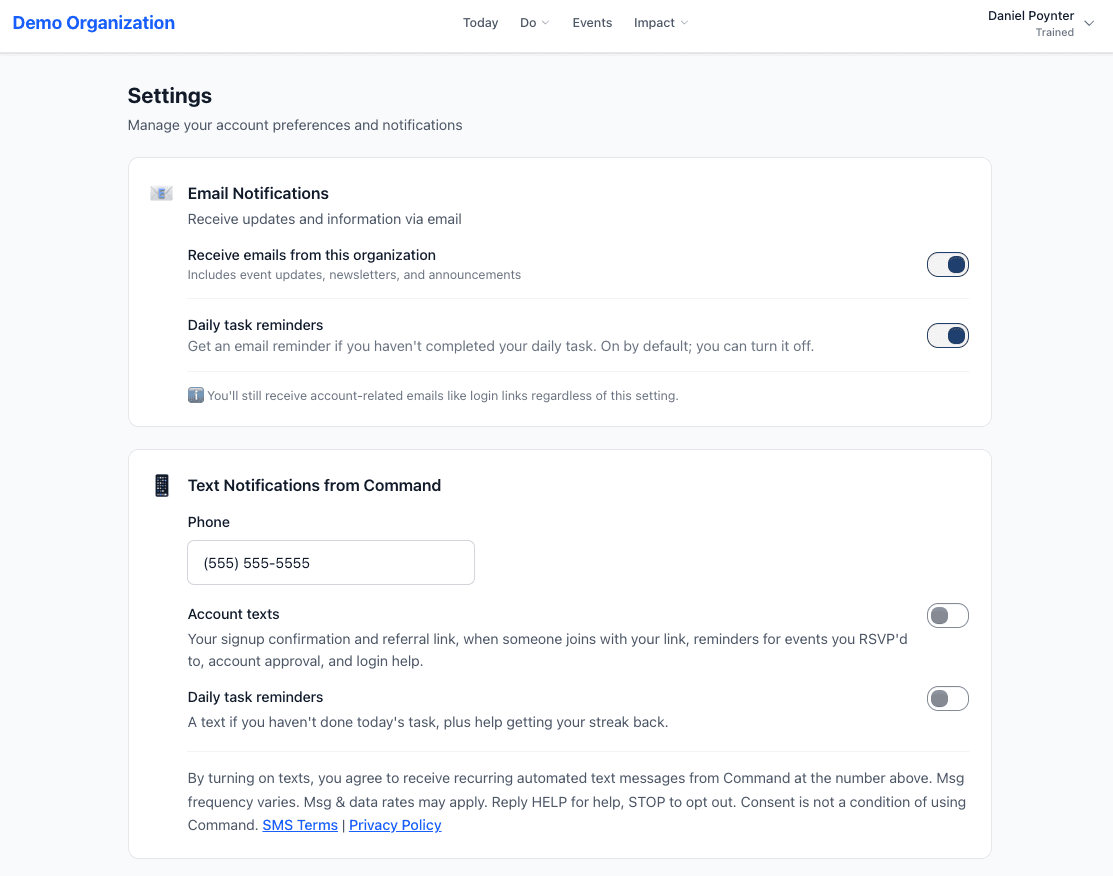Click the Receive emails from this organization label
1113x876 pixels.
pos(312,255)
